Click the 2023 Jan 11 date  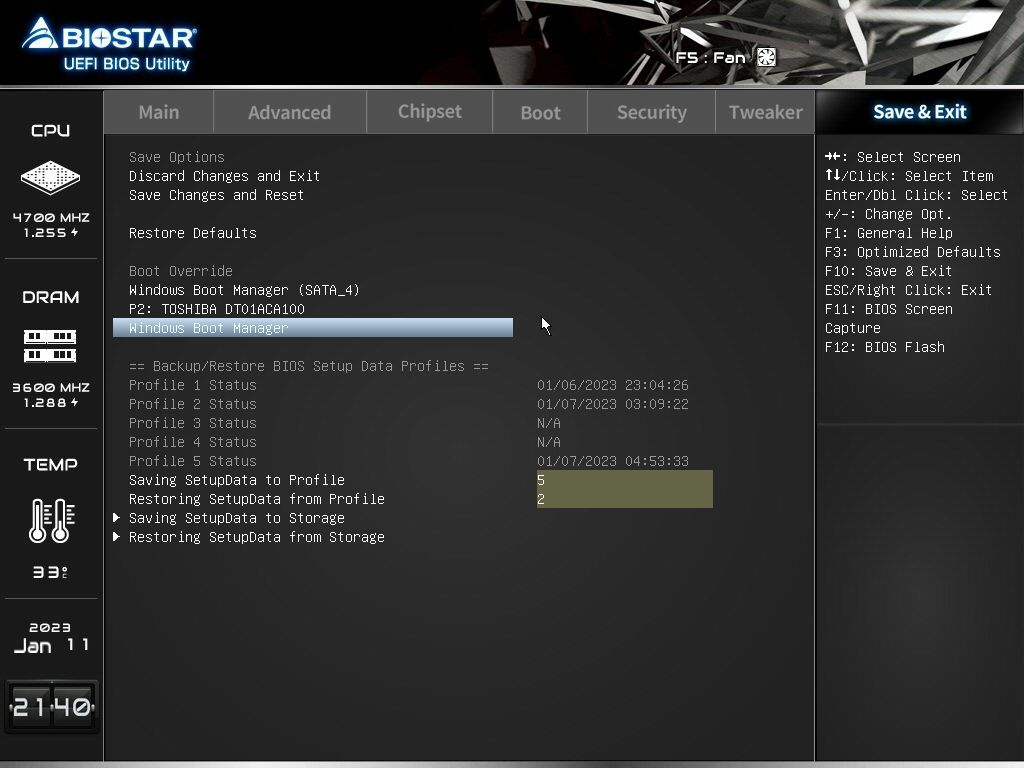pyautogui.click(x=51, y=638)
